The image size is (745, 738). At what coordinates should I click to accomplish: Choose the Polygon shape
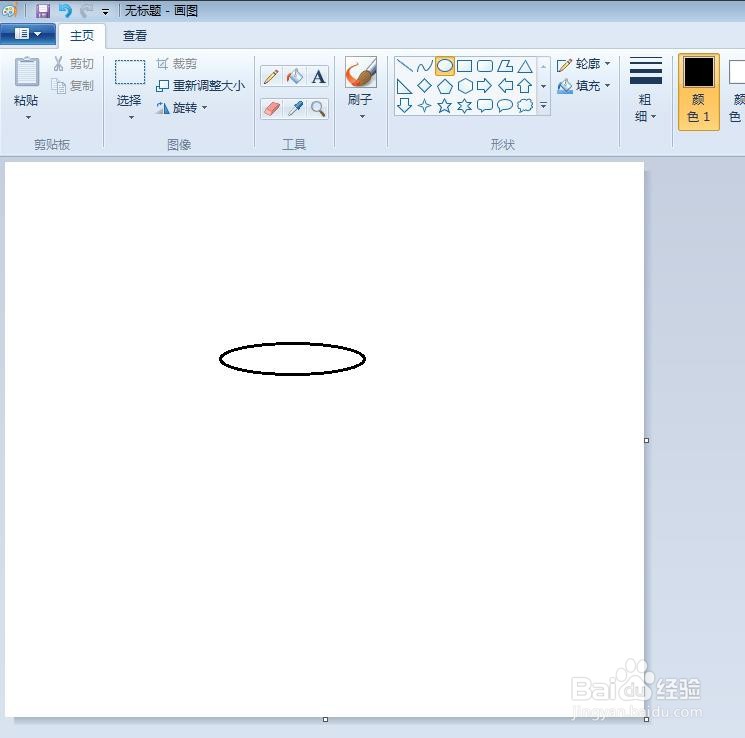[x=505, y=66]
